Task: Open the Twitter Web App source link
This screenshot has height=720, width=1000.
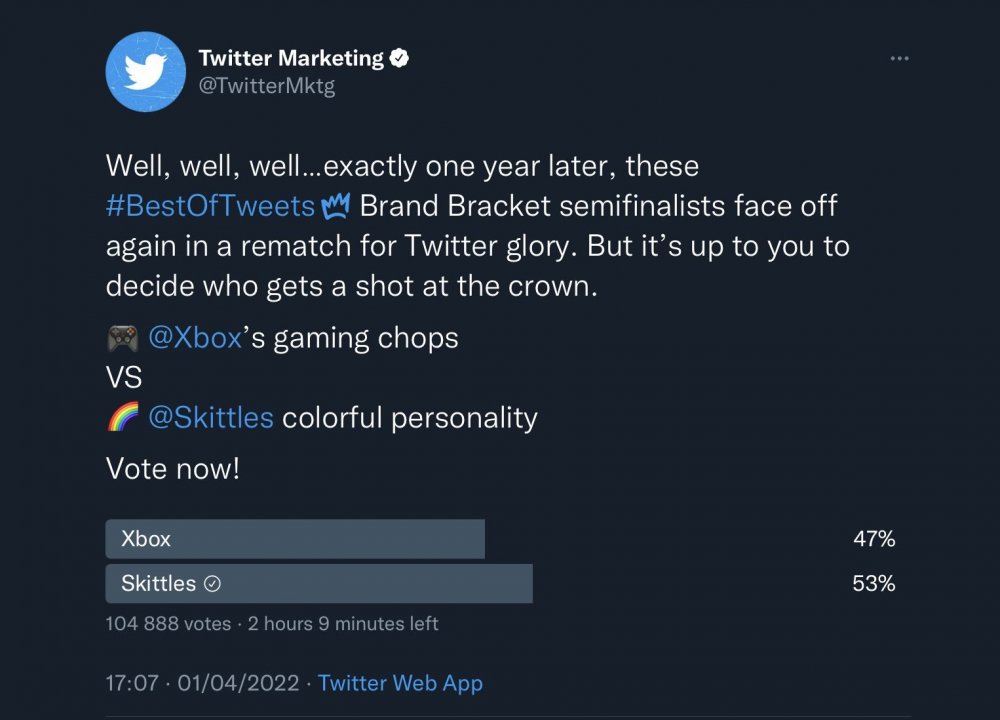Action: (400, 684)
